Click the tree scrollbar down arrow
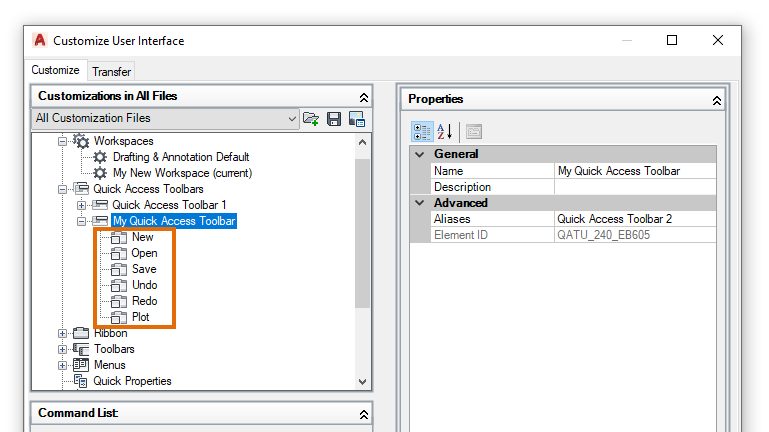 pos(362,381)
